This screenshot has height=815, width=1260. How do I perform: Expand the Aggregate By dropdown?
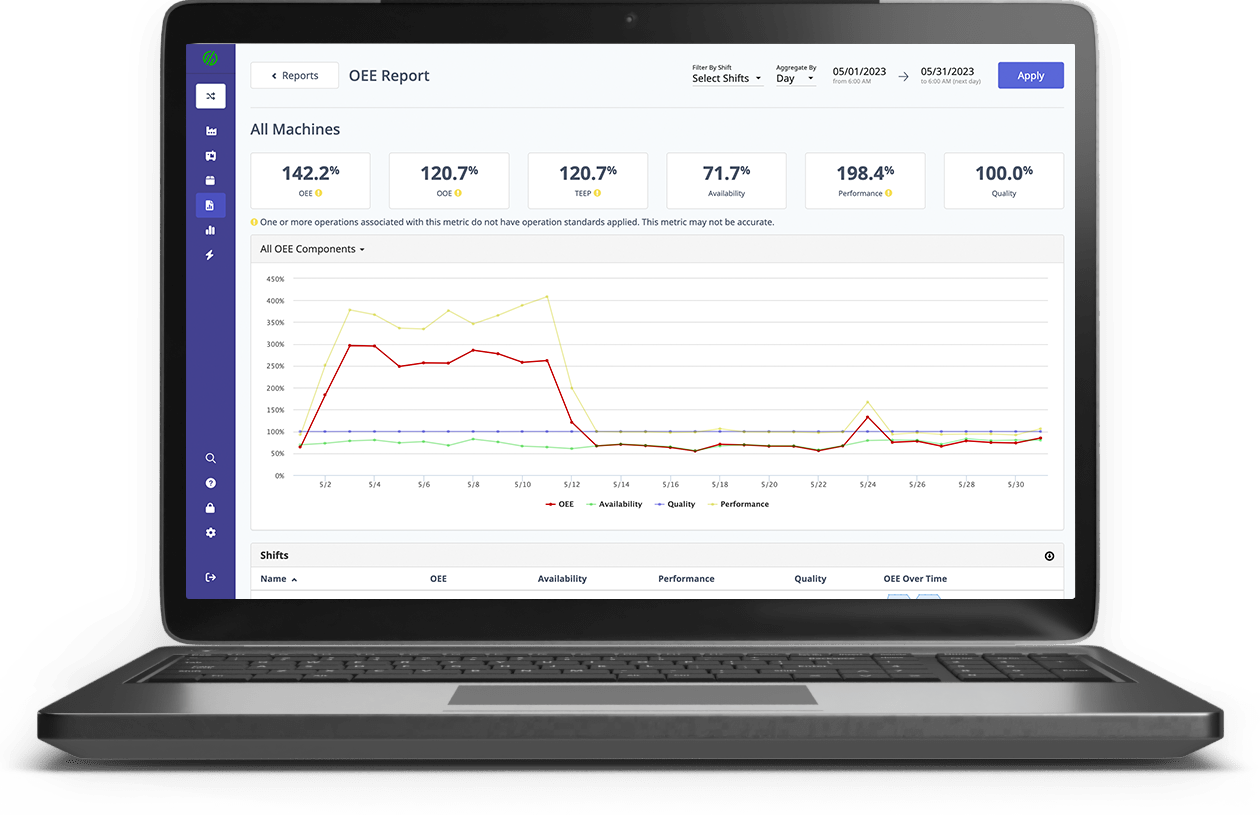[795, 77]
